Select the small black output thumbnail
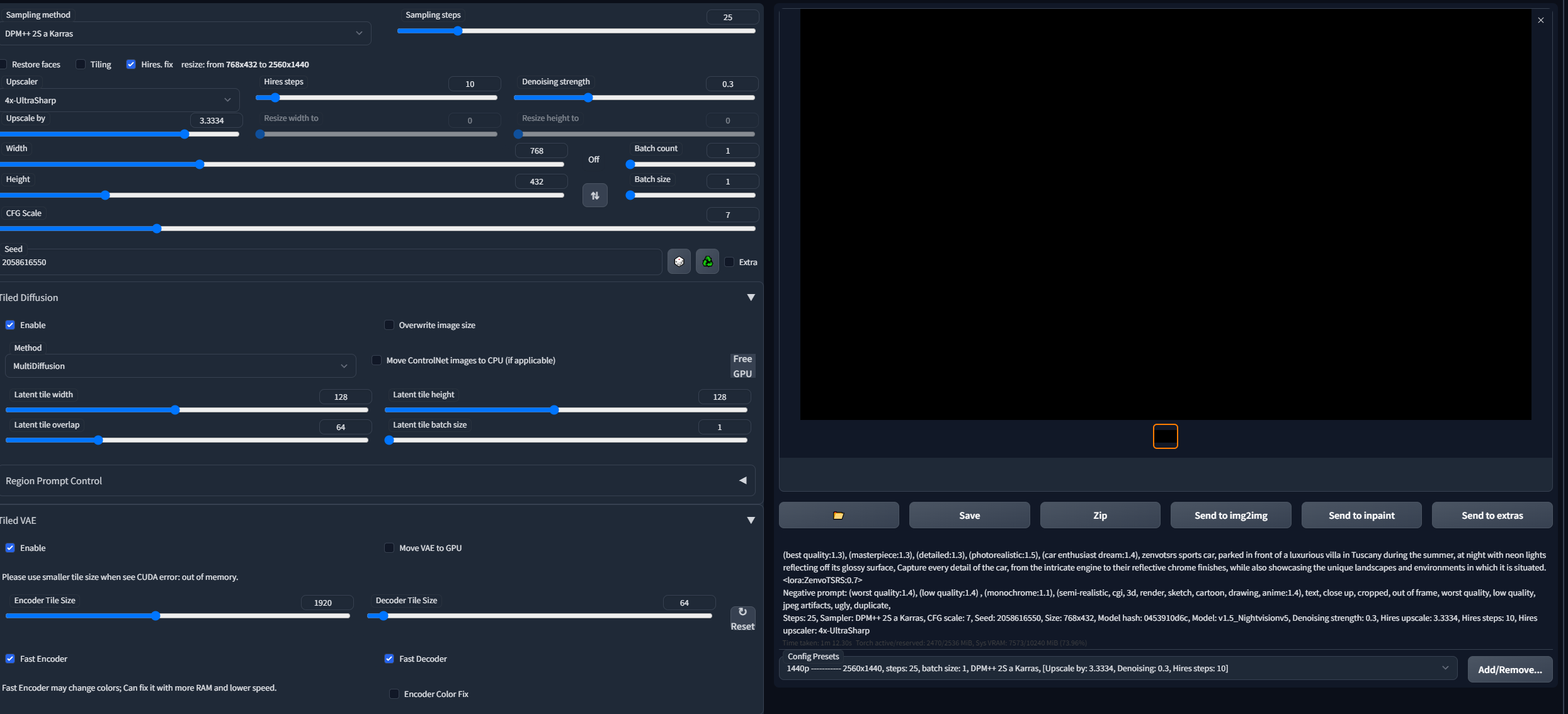Screen dimensions: 1568x714 (x=1165, y=436)
